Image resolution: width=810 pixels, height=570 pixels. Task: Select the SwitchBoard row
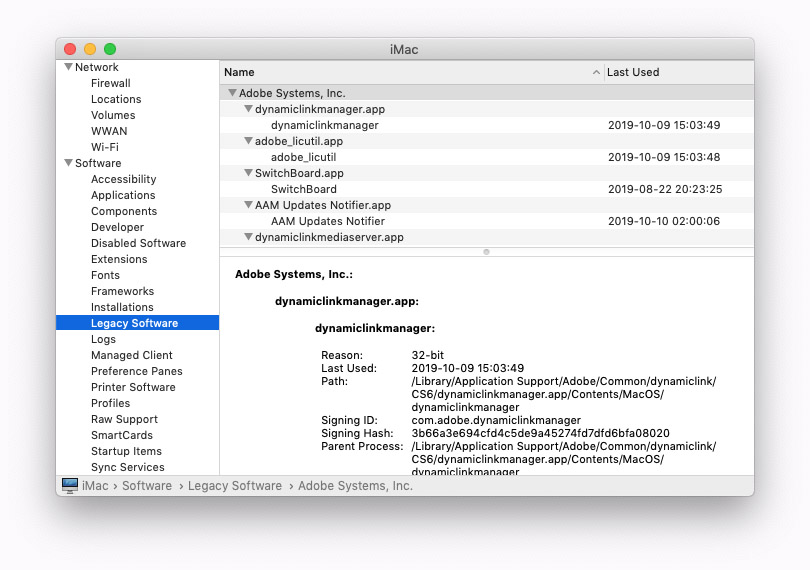pyautogui.click(x=487, y=189)
